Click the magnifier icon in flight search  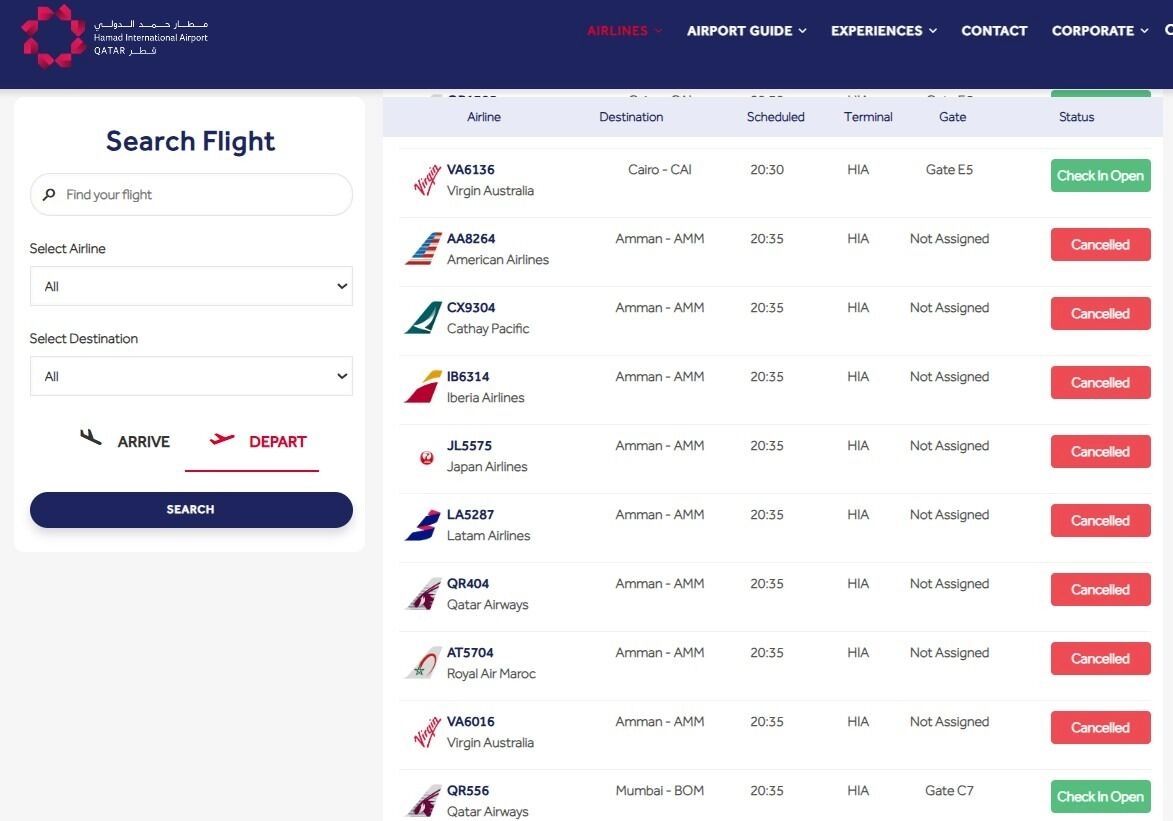pos(49,195)
